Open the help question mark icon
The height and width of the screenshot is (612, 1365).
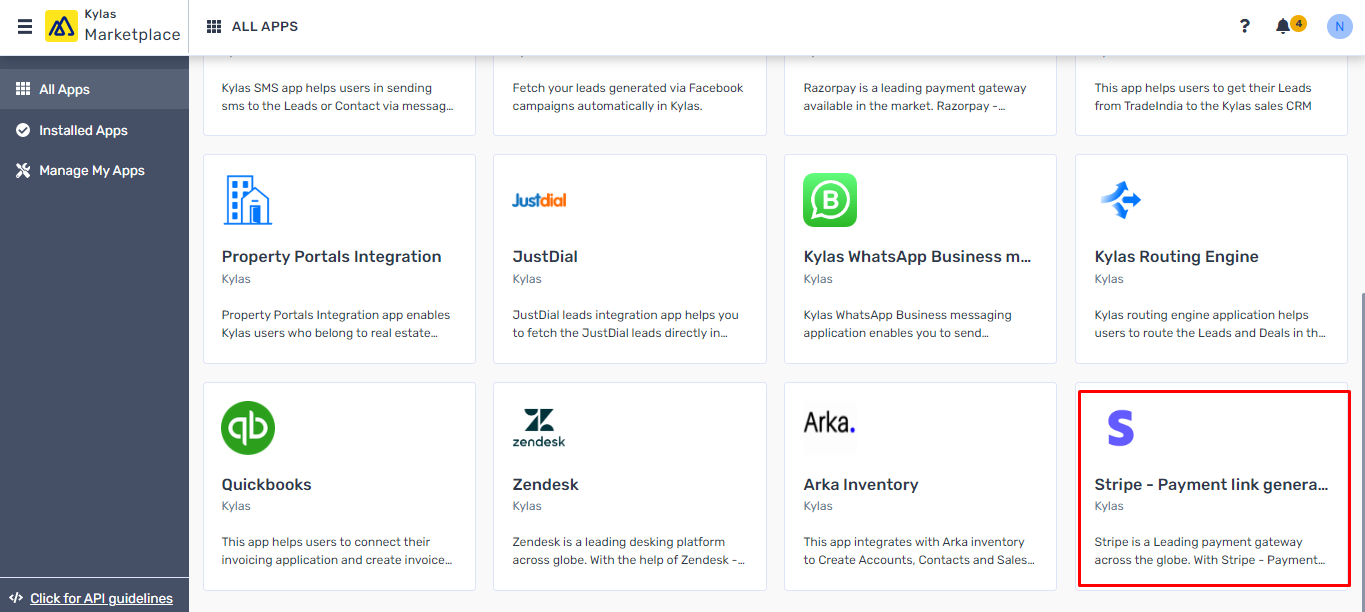tap(1244, 26)
